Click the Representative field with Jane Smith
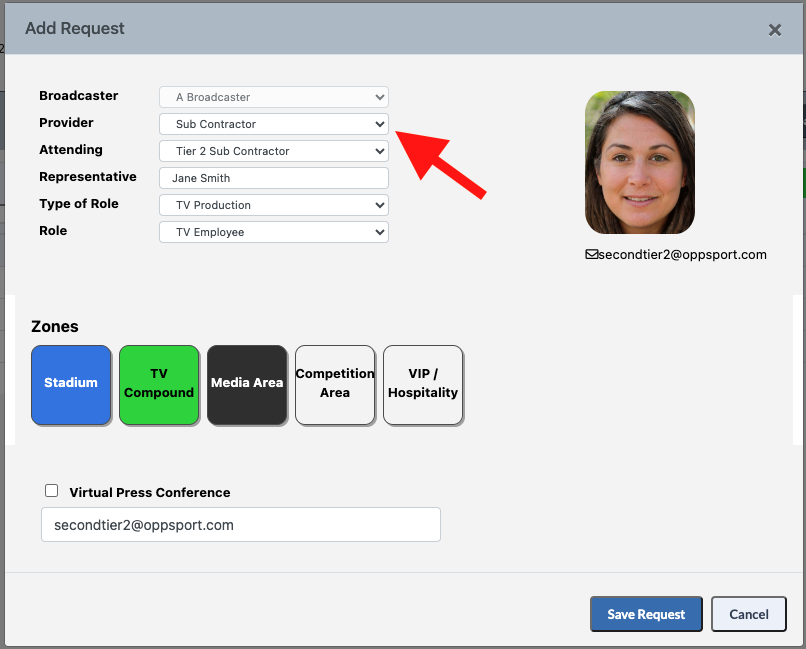This screenshot has width=806, height=649. point(274,178)
